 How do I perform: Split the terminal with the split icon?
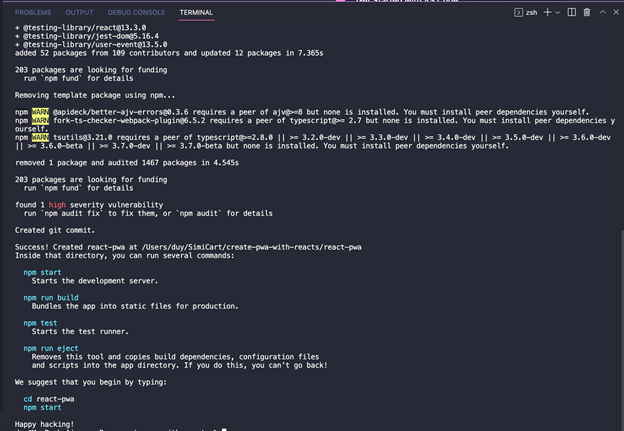click(x=571, y=12)
